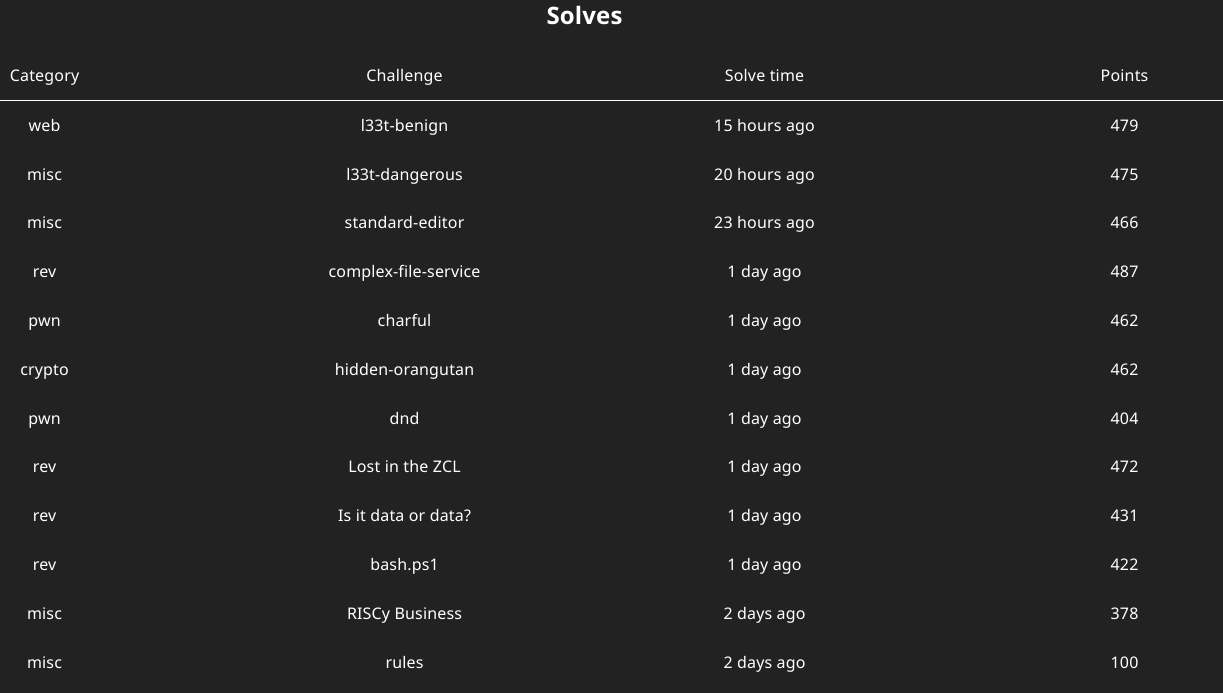Image resolution: width=1223 pixels, height=693 pixels.
Task: Select the Points column header
Action: pos(1124,76)
